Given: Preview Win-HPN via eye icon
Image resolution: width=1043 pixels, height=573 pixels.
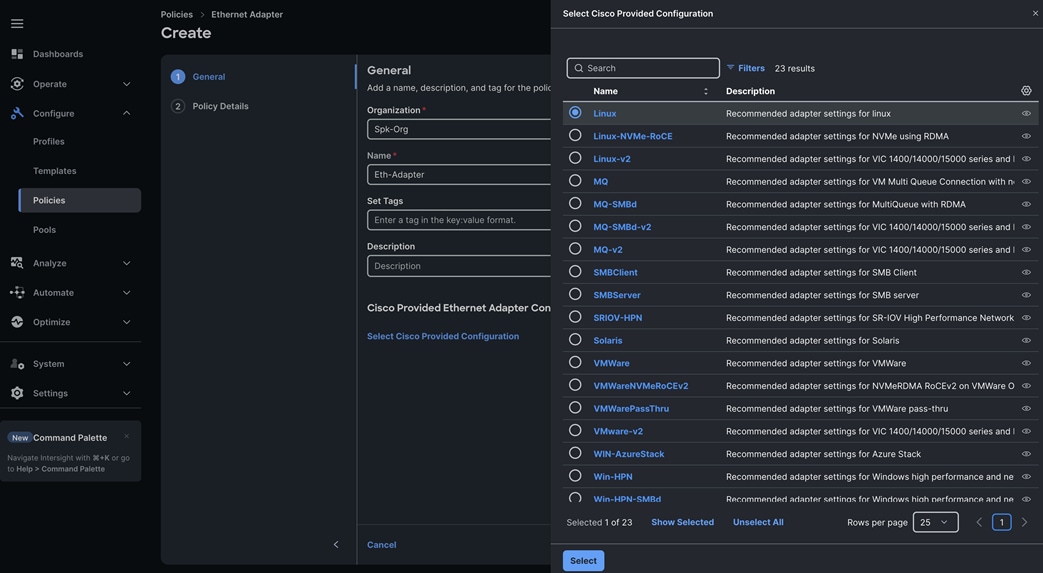Looking at the screenshot, I should pyautogui.click(x=1026, y=477).
